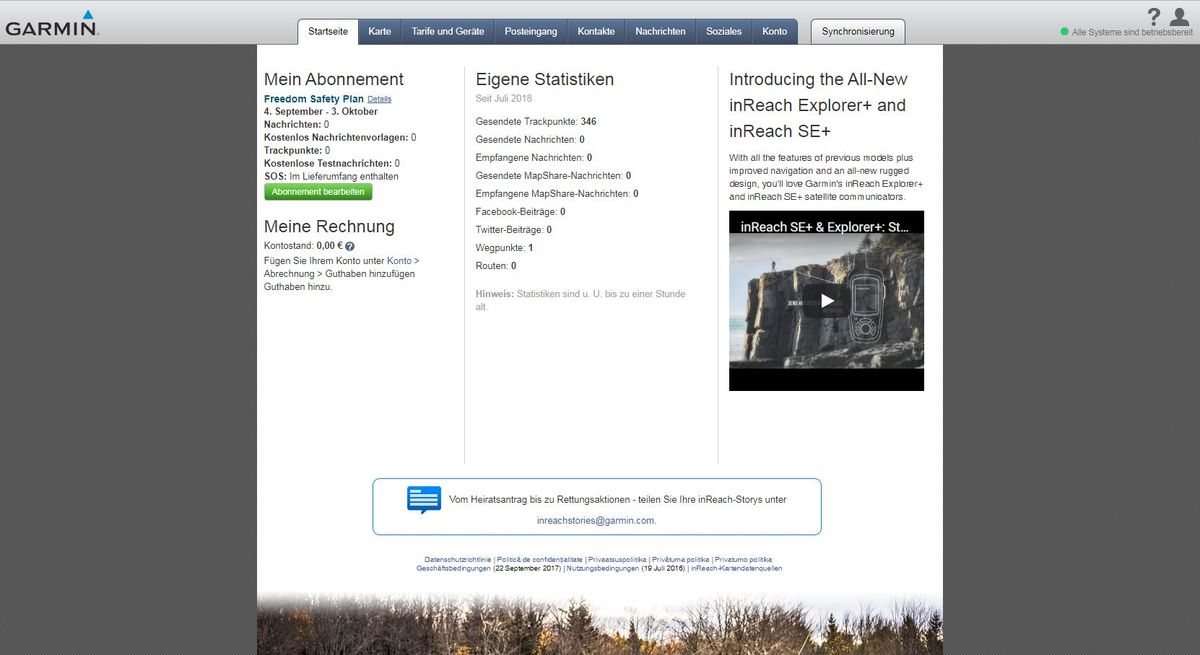Screen dimensions: 1200x655
Task: Click the Garmin logo
Action: (x=52, y=24)
